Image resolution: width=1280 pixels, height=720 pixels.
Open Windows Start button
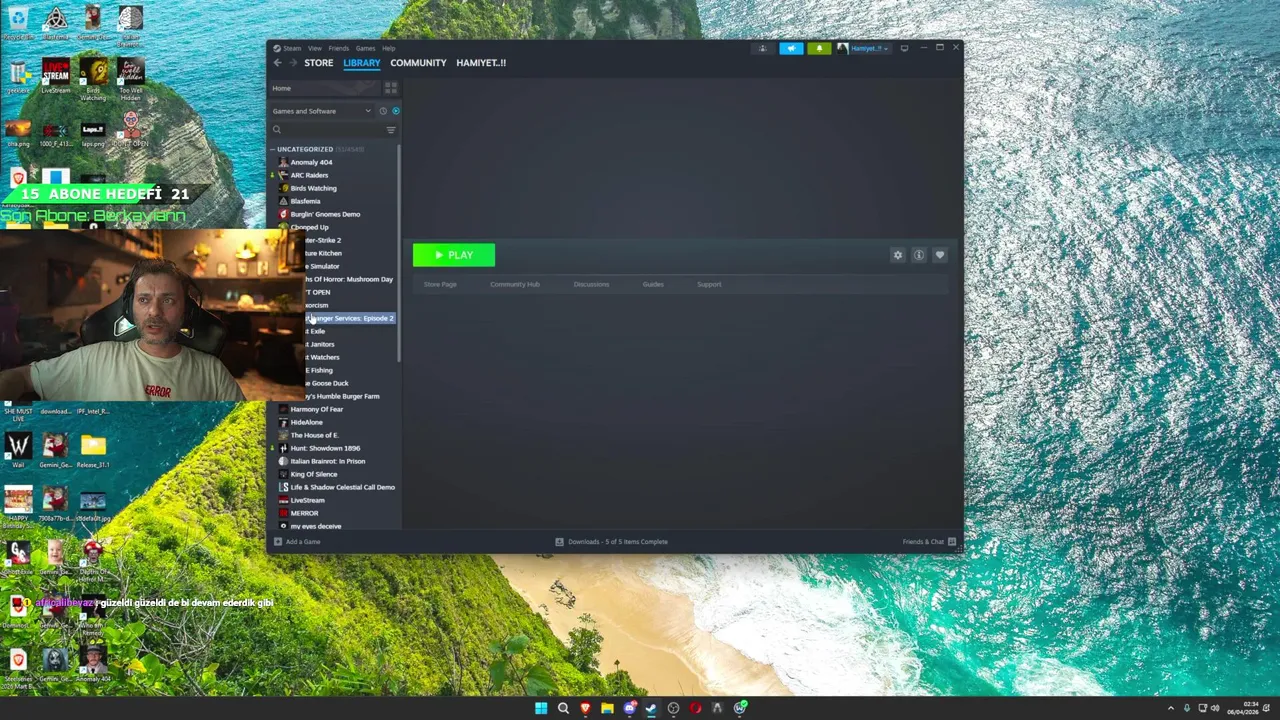click(x=541, y=708)
